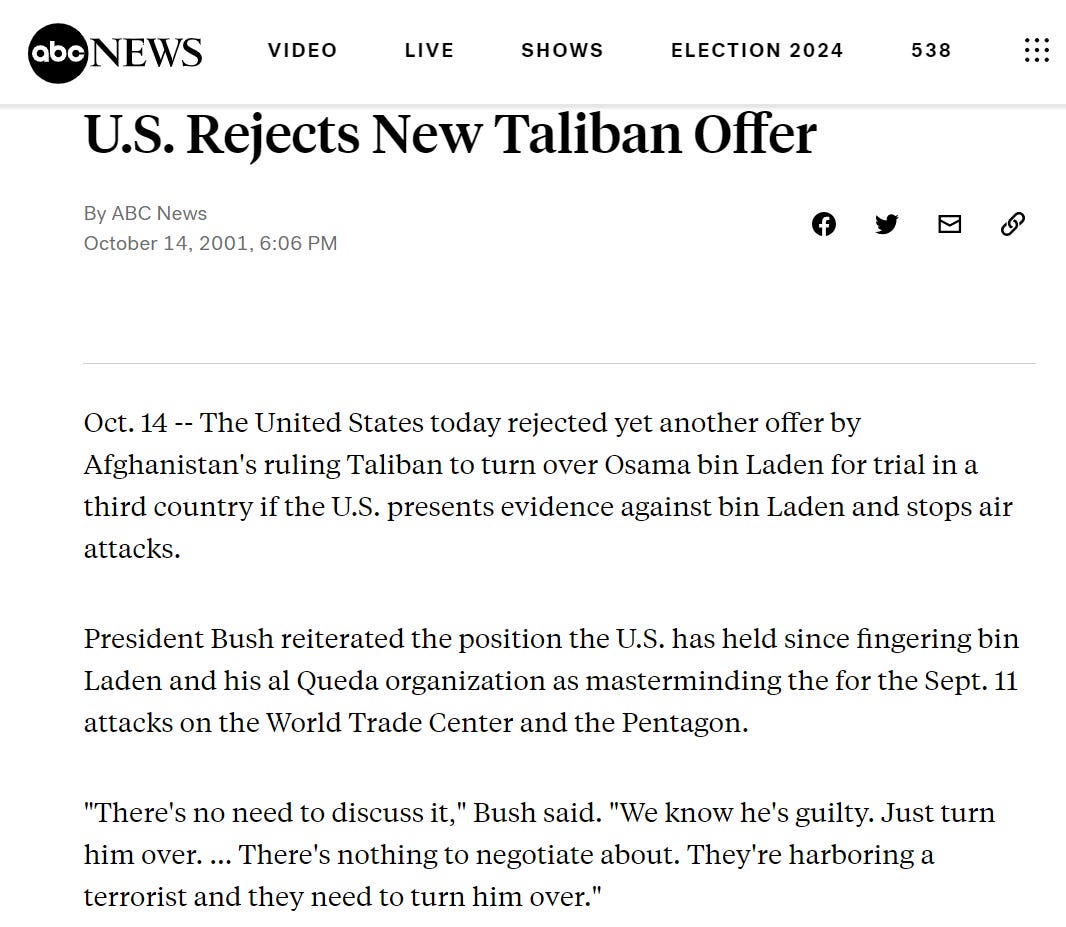Click the Bush quote 'There's no need'
The width and height of the screenshot is (1066, 927).
click(x=540, y=854)
